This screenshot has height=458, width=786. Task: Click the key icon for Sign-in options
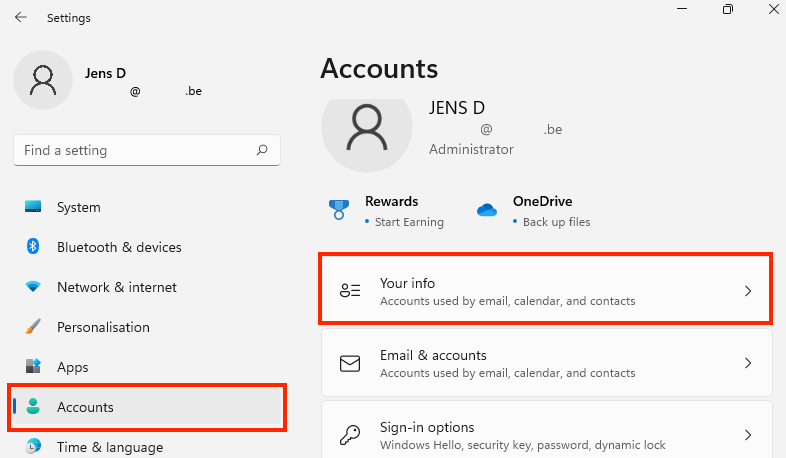(x=350, y=434)
